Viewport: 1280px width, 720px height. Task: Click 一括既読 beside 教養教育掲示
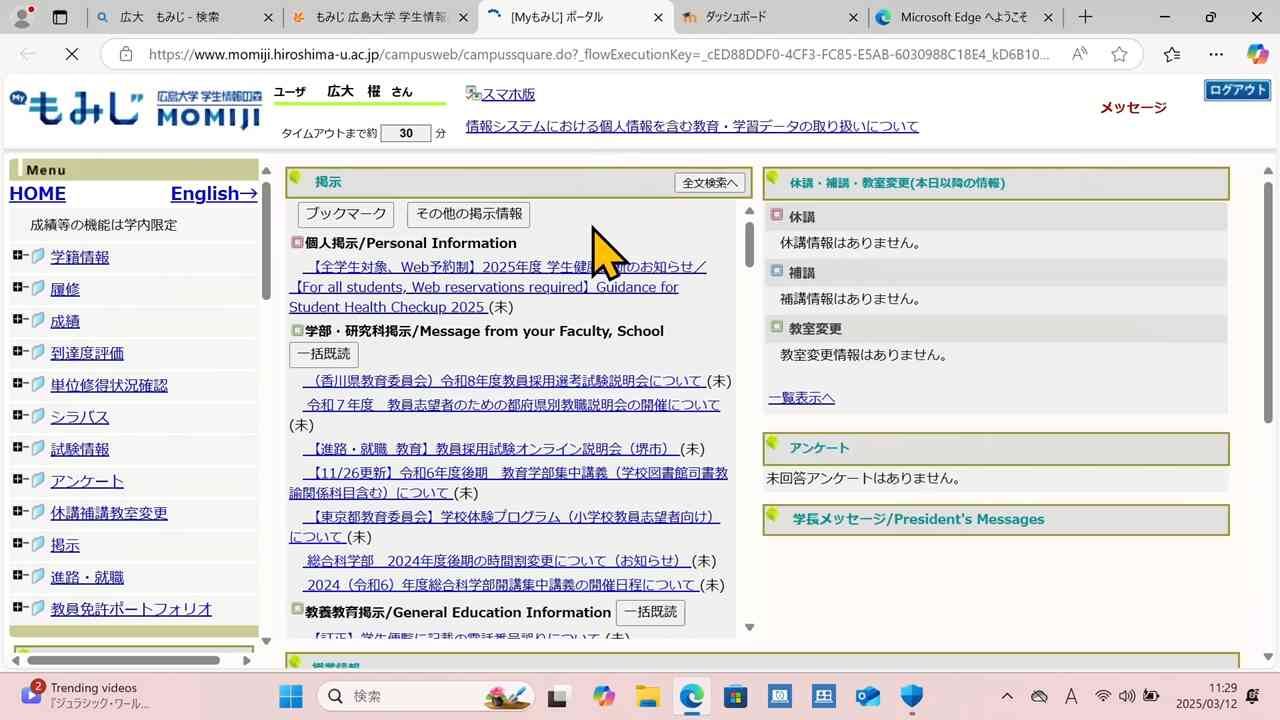pos(650,612)
